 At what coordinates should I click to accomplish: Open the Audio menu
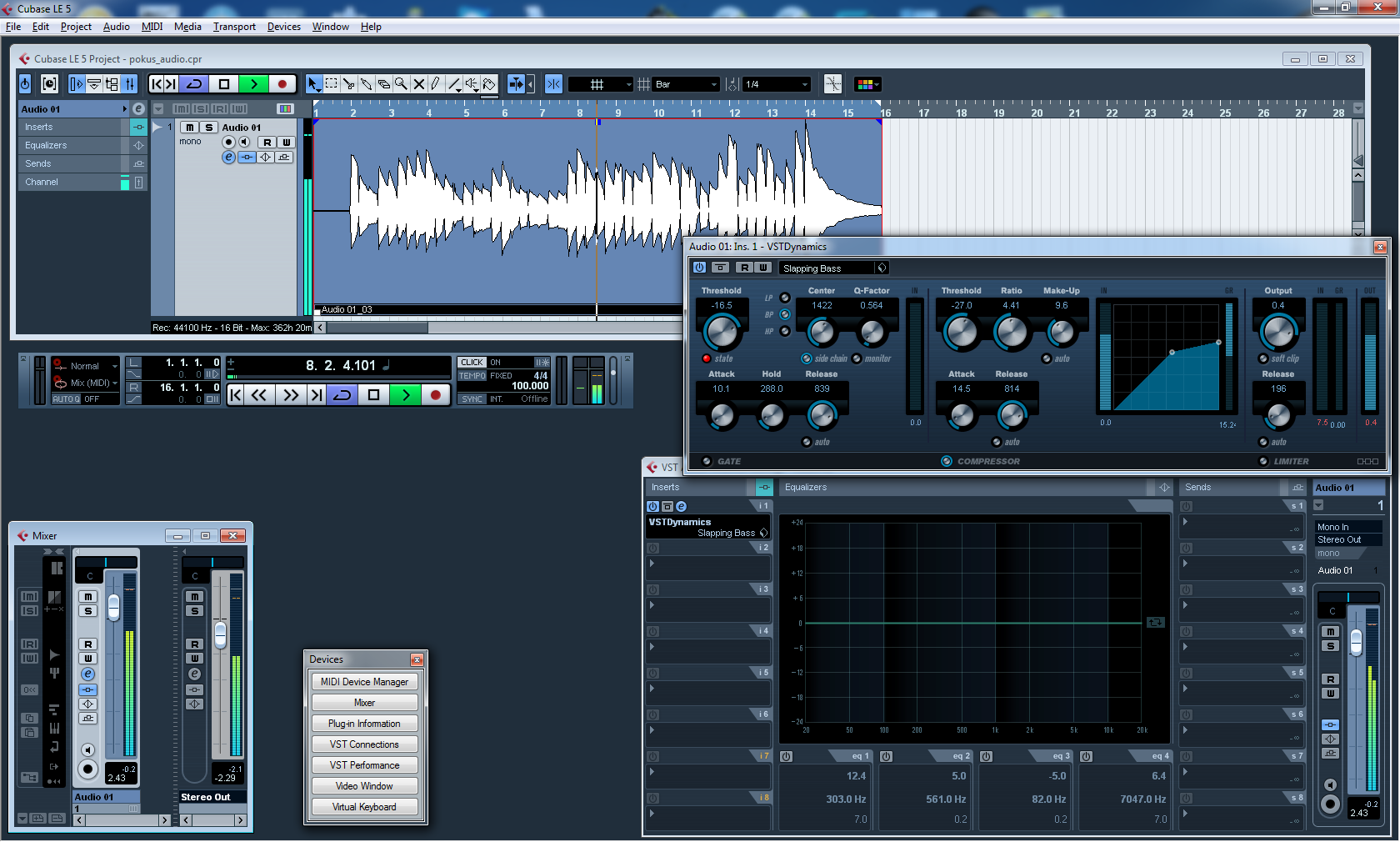[x=116, y=27]
